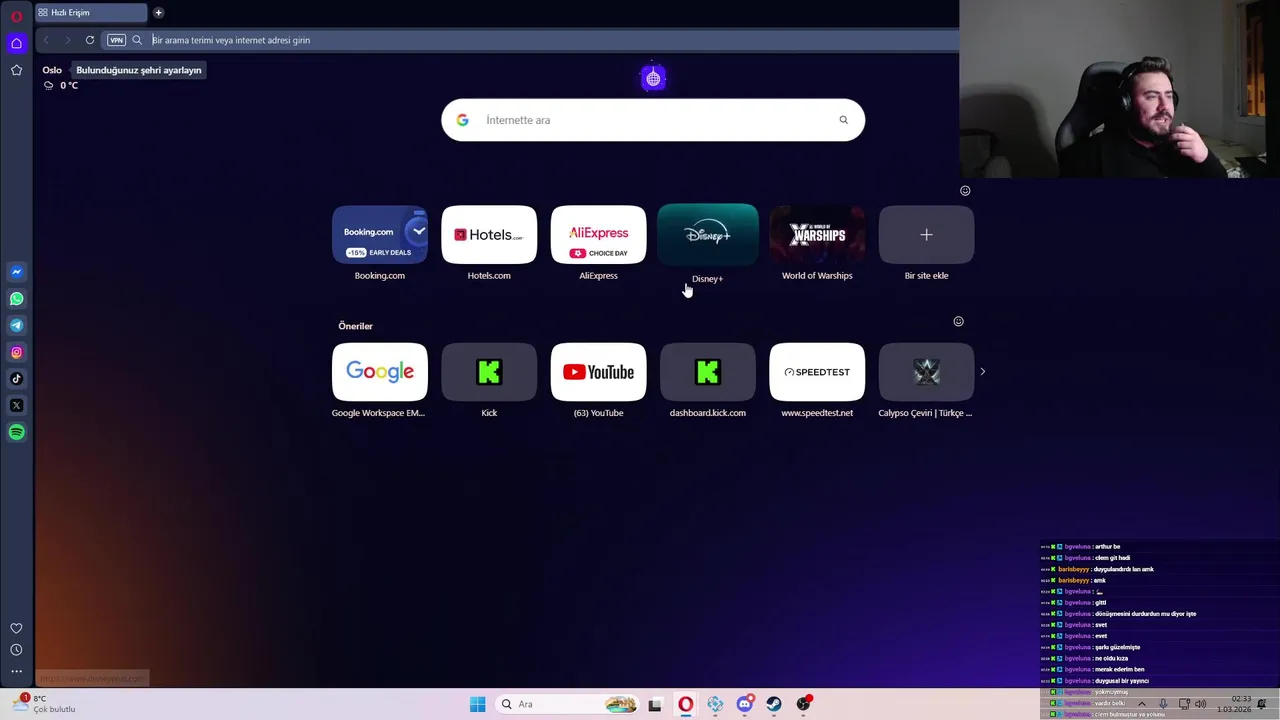Toggle the VPN badge in the address bar

pos(116,40)
